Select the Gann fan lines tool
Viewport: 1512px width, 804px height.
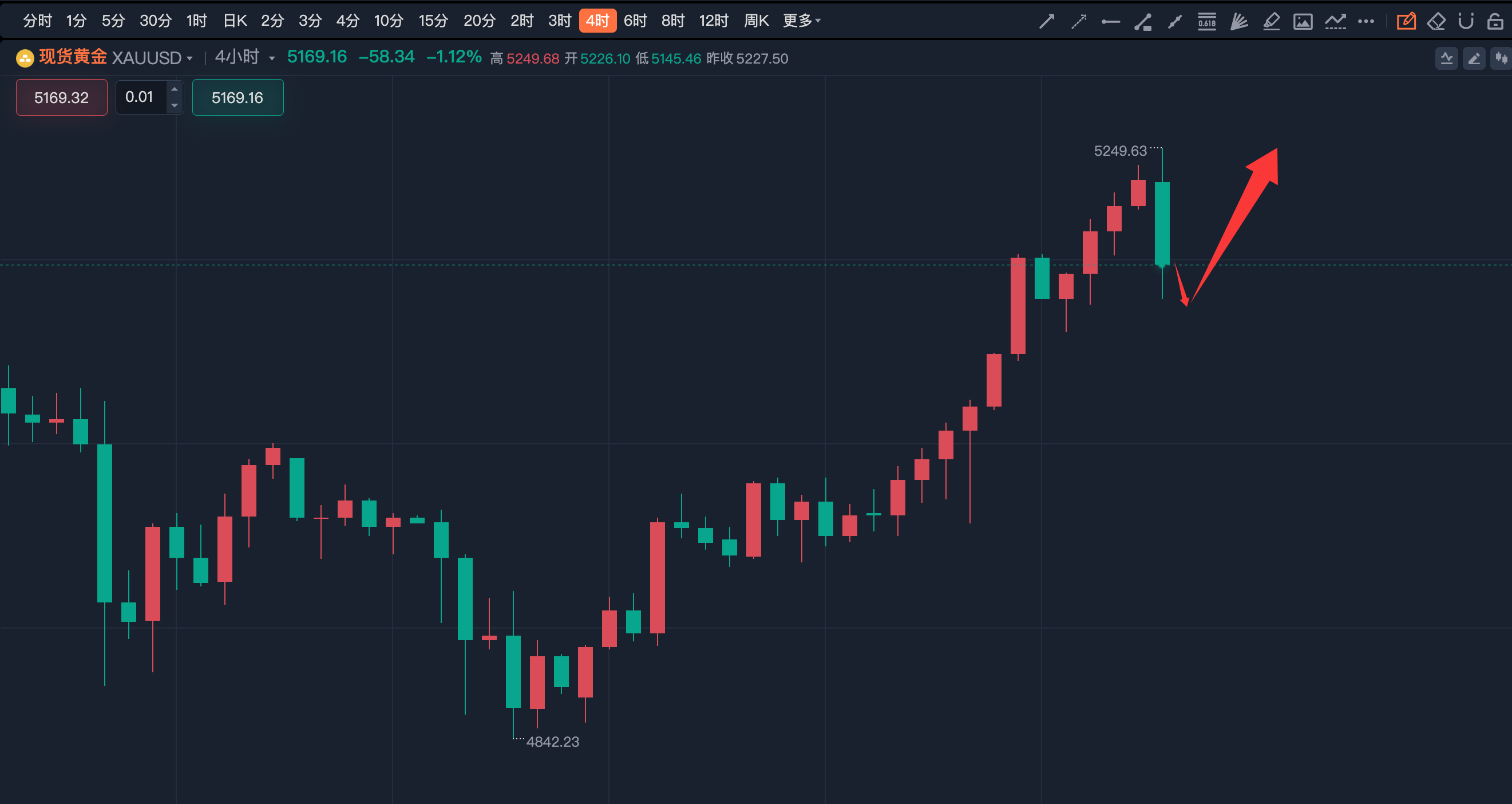(1239, 22)
